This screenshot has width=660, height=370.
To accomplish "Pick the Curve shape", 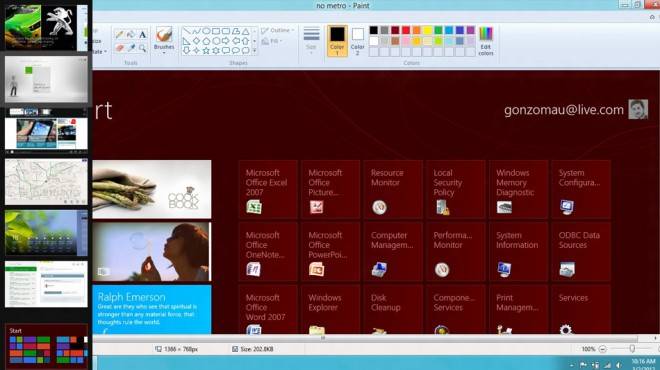I will click(196, 32).
